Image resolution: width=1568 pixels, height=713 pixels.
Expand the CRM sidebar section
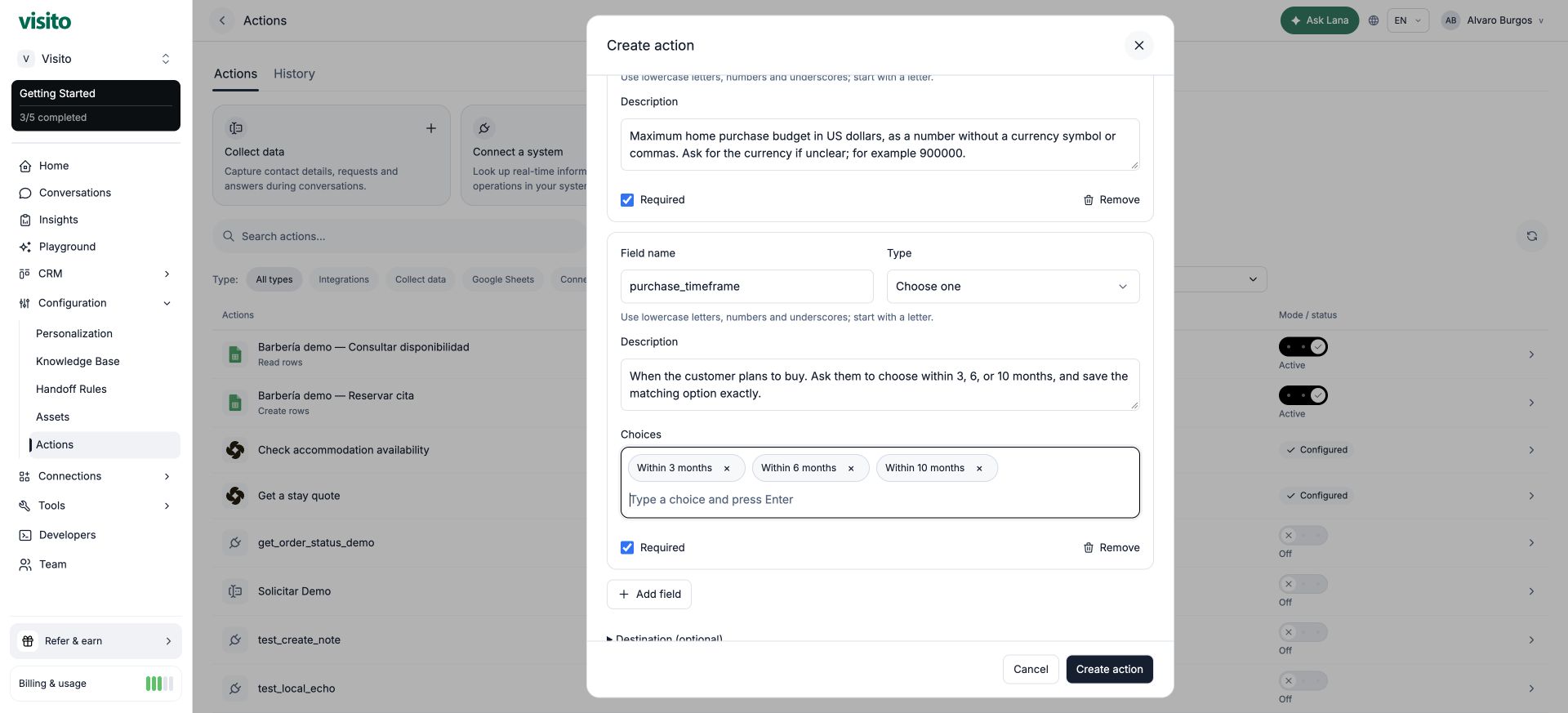pos(96,274)
